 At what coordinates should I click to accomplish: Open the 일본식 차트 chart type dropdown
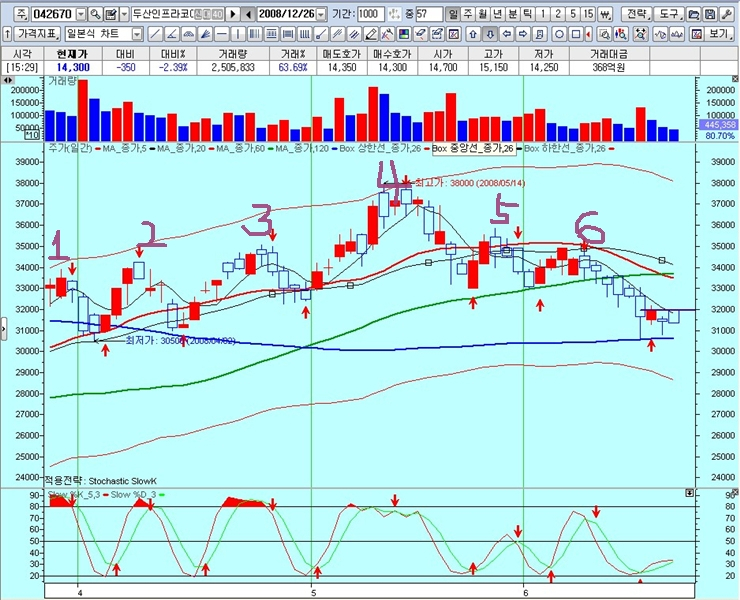[137, 34]
